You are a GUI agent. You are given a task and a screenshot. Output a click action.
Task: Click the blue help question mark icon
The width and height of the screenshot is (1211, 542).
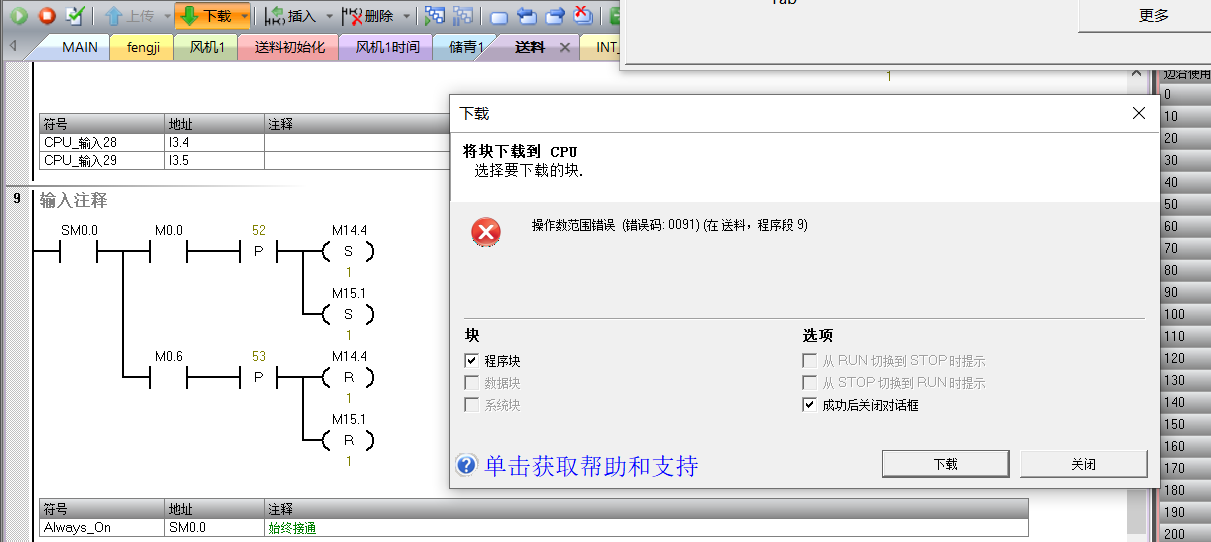(x=466, y=466)
